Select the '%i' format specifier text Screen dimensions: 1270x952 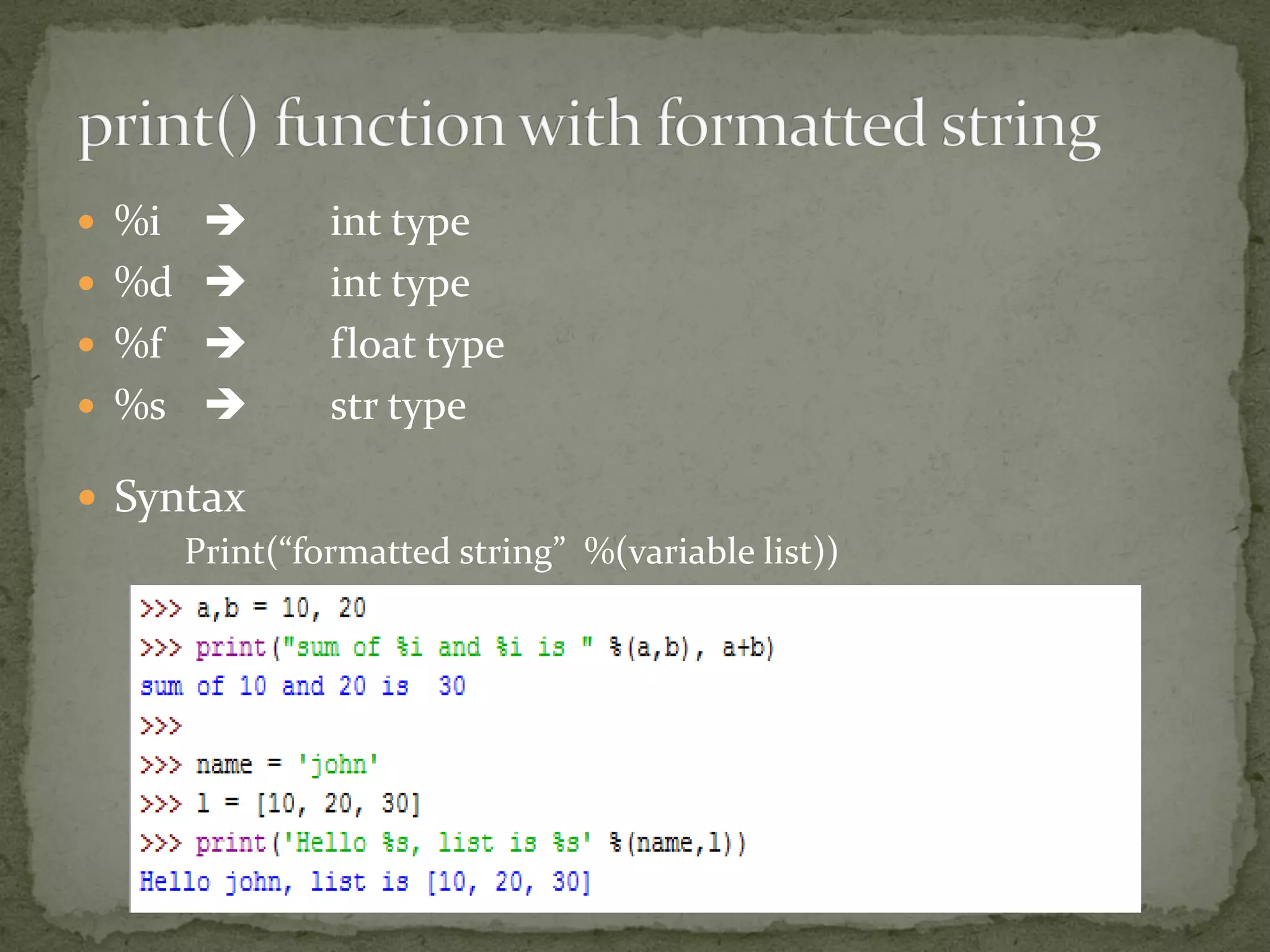point(138,221)
